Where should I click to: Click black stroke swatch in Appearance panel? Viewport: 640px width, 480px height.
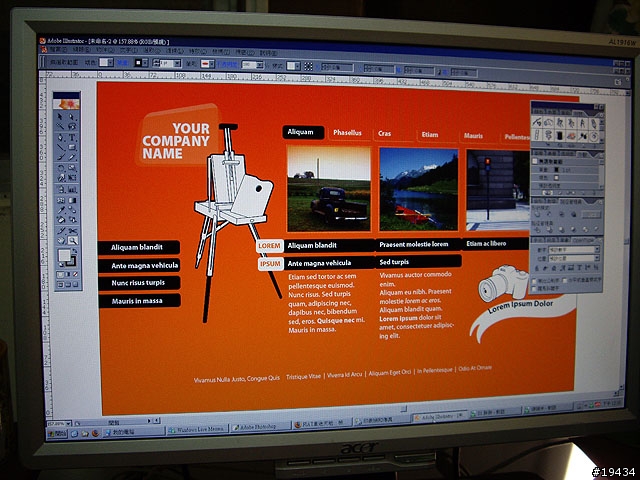click(x=556, y=169)
